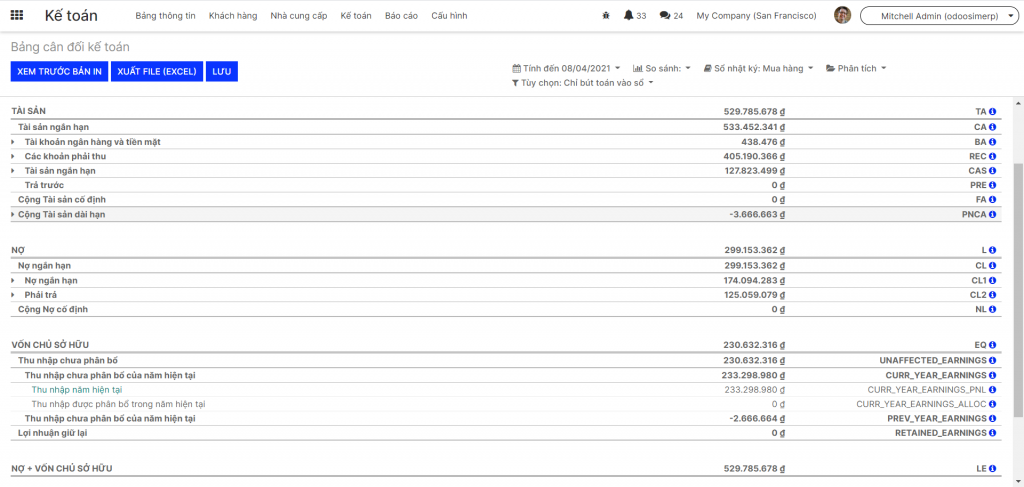Click value -3.666.663 ₫
The width and height of the screenshot is (1024, 487).
(758, 214)
